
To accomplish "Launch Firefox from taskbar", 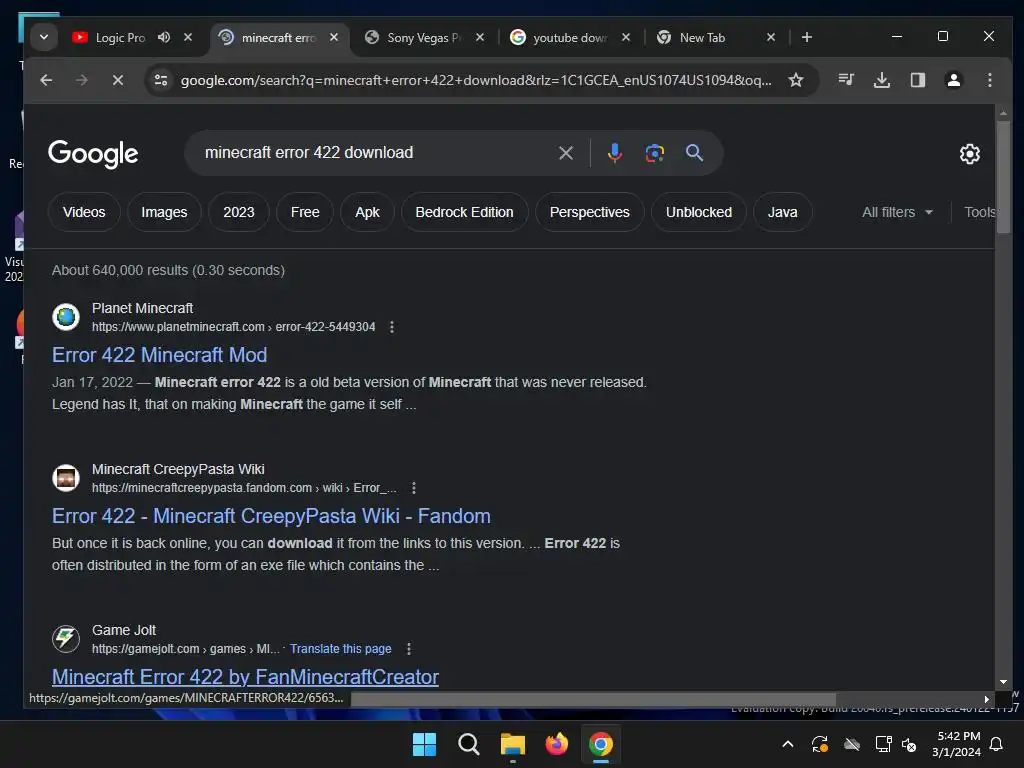I will (556, 744).
